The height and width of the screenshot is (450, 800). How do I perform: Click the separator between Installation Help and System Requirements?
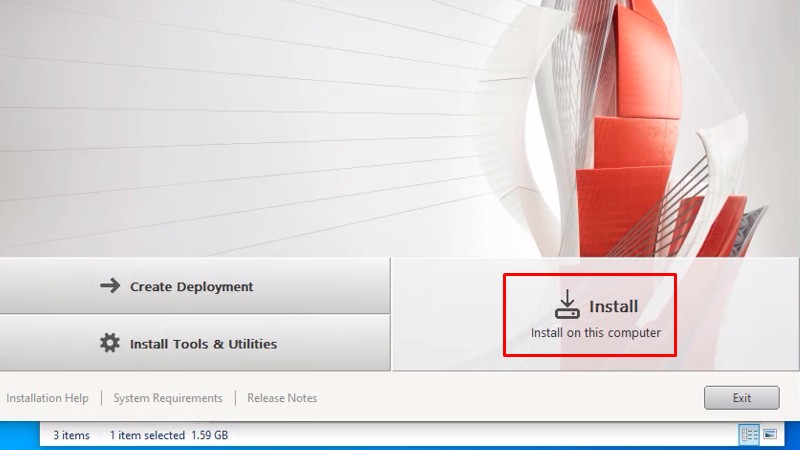point(101,398)
